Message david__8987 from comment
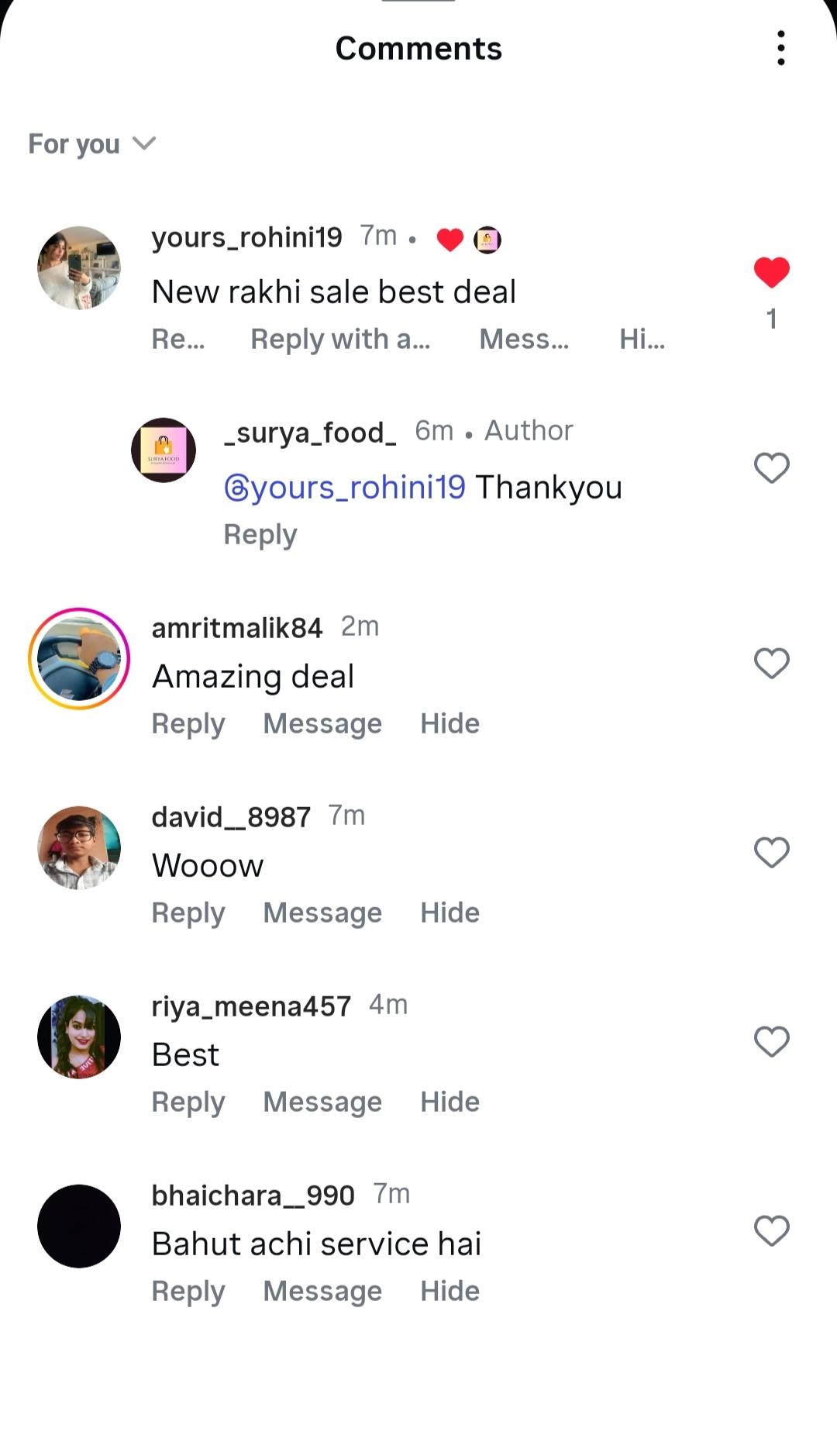The image size is (837, 1456). [x=322, y=913]
